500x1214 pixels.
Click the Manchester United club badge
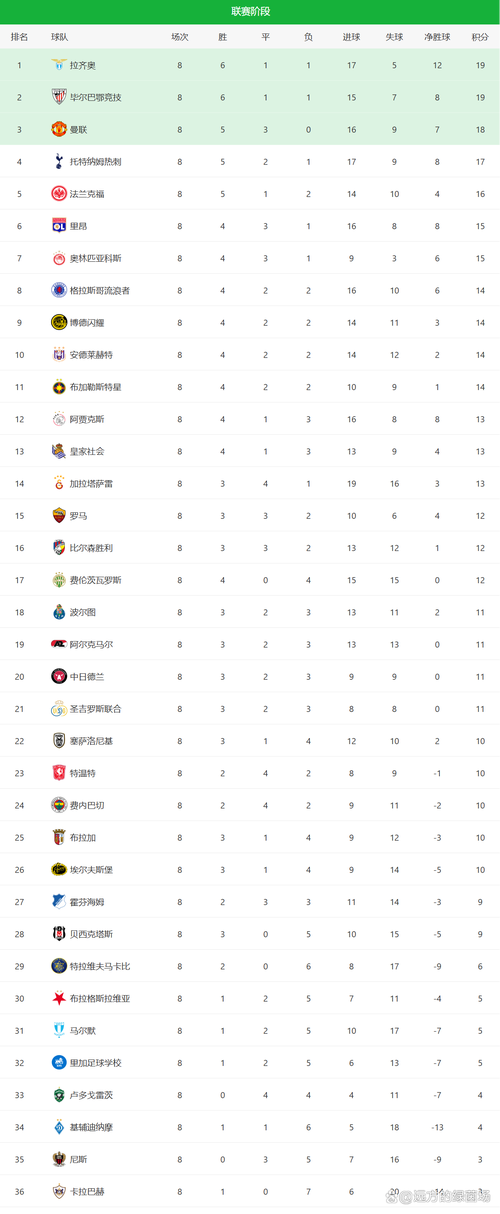58,129
